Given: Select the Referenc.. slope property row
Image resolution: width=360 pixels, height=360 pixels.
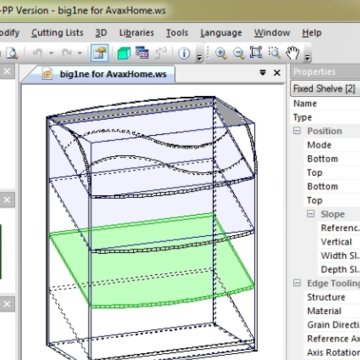Looking at the screenshot, I should tap(339, 228).
